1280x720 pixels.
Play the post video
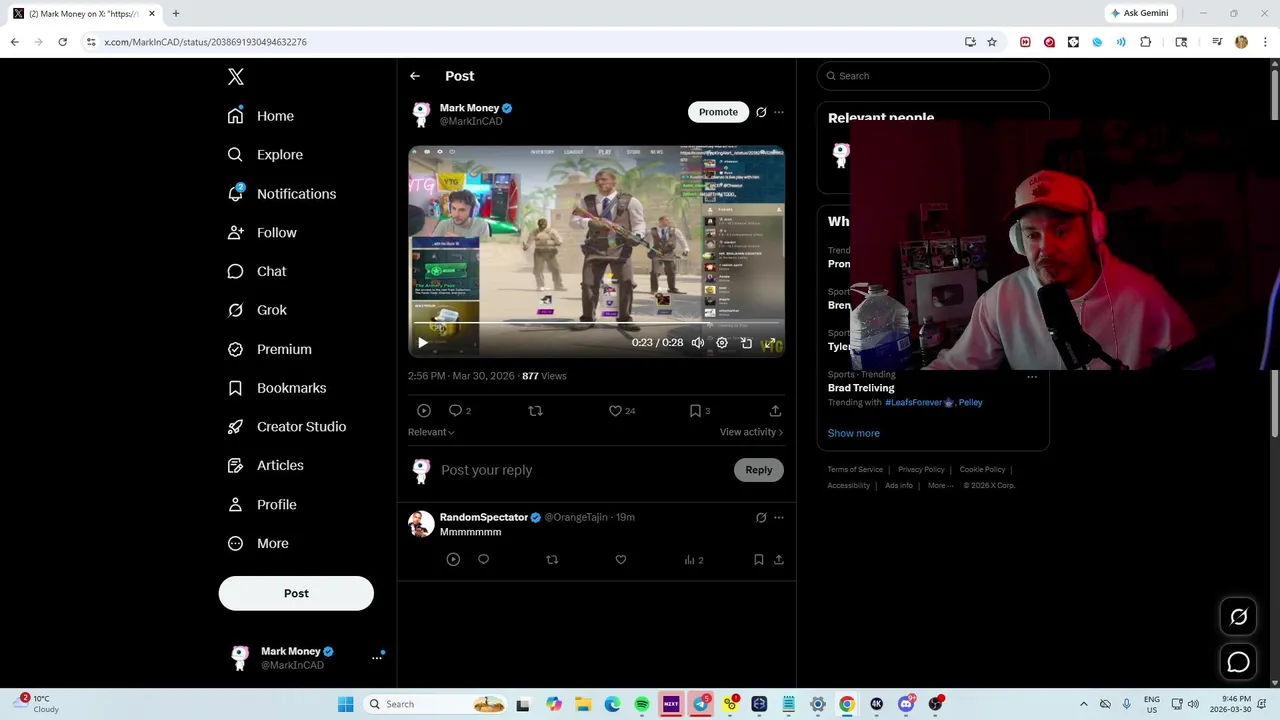click(423, 343)
